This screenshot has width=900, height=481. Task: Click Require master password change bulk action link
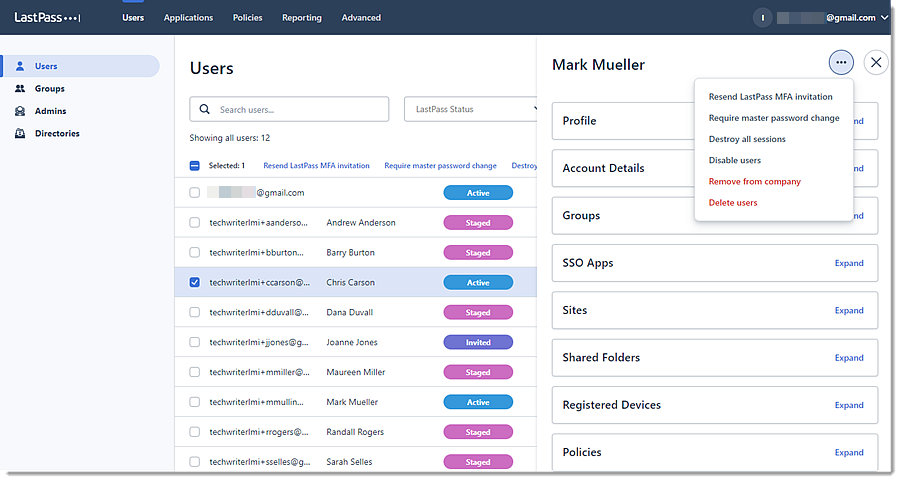440,166
